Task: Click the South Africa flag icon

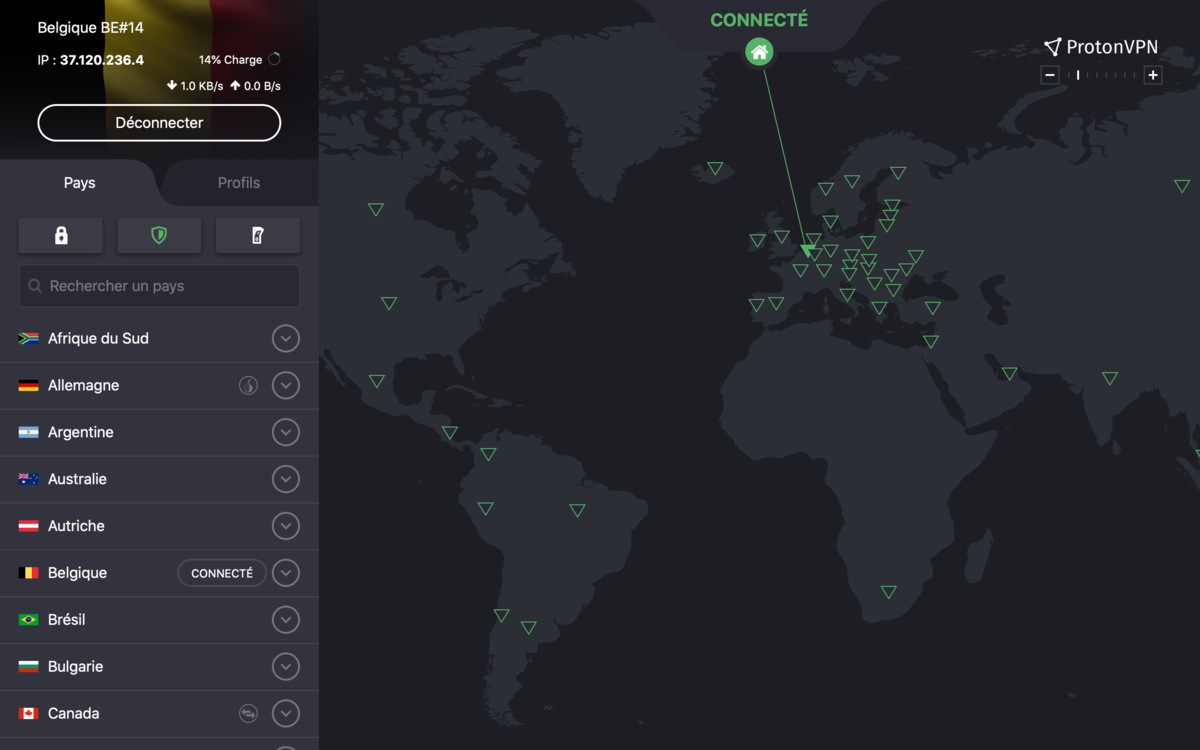Action: pos(29,339)
